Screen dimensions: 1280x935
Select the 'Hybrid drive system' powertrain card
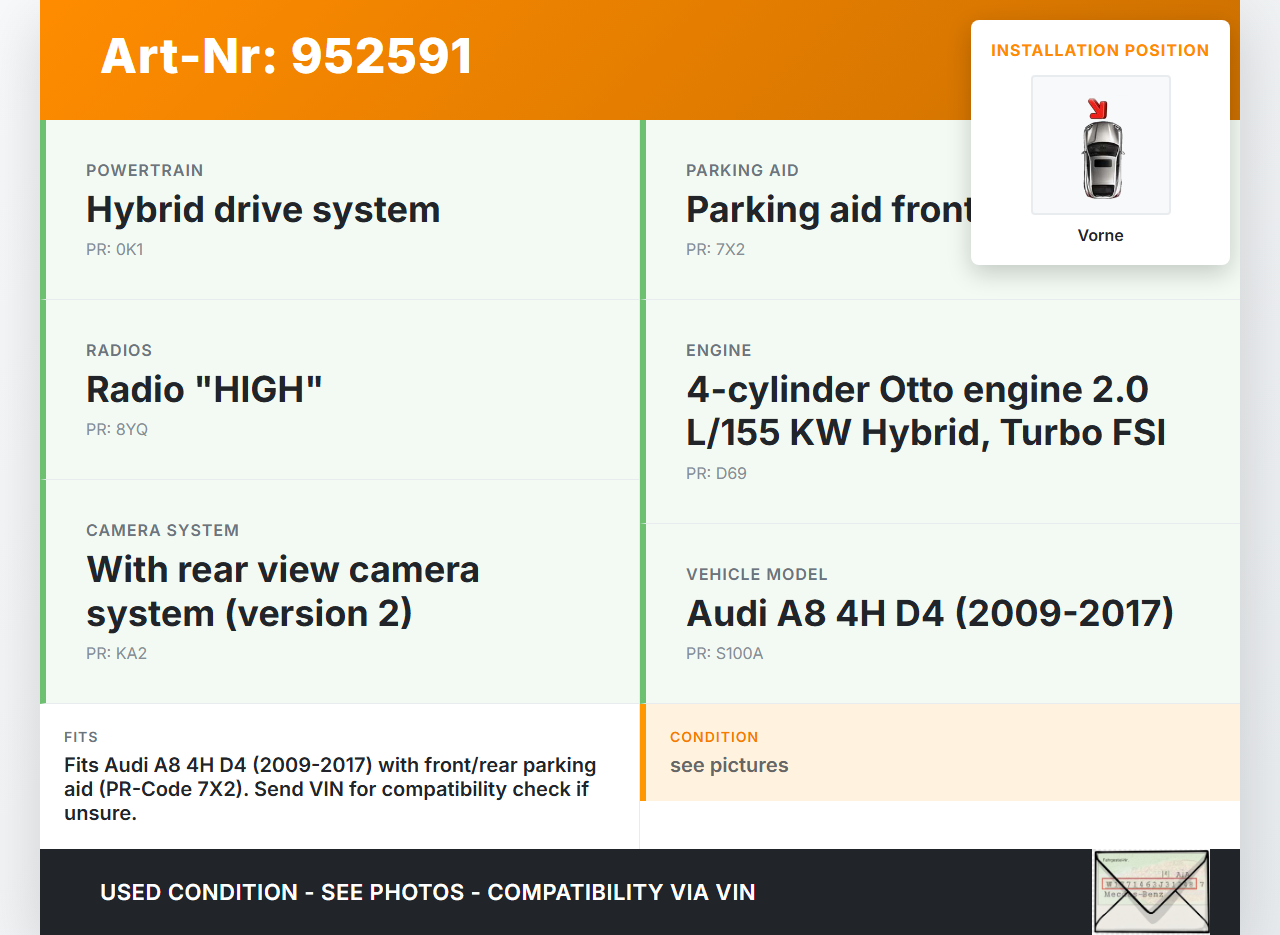tap(263, 210)
